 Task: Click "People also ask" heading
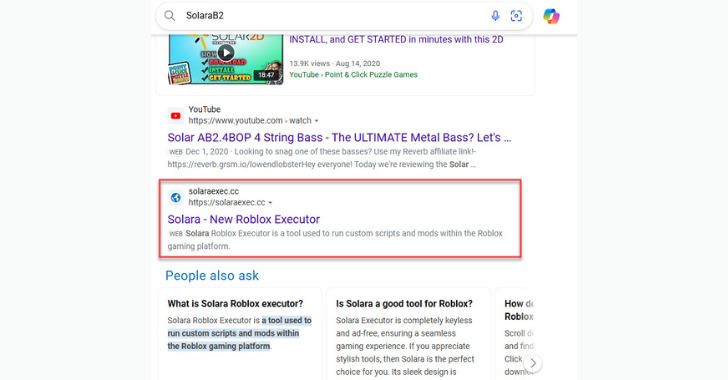click(x=212, y=275)
